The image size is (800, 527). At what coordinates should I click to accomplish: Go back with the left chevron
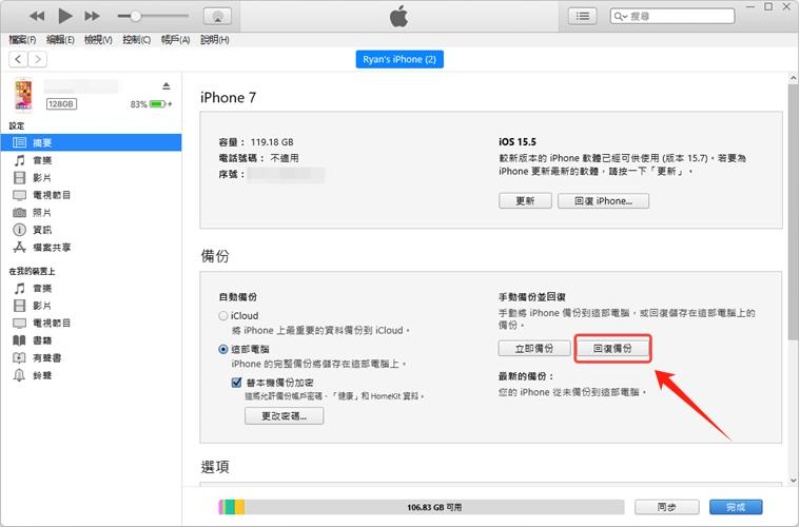pyautogui.click(x=18, y=59)
